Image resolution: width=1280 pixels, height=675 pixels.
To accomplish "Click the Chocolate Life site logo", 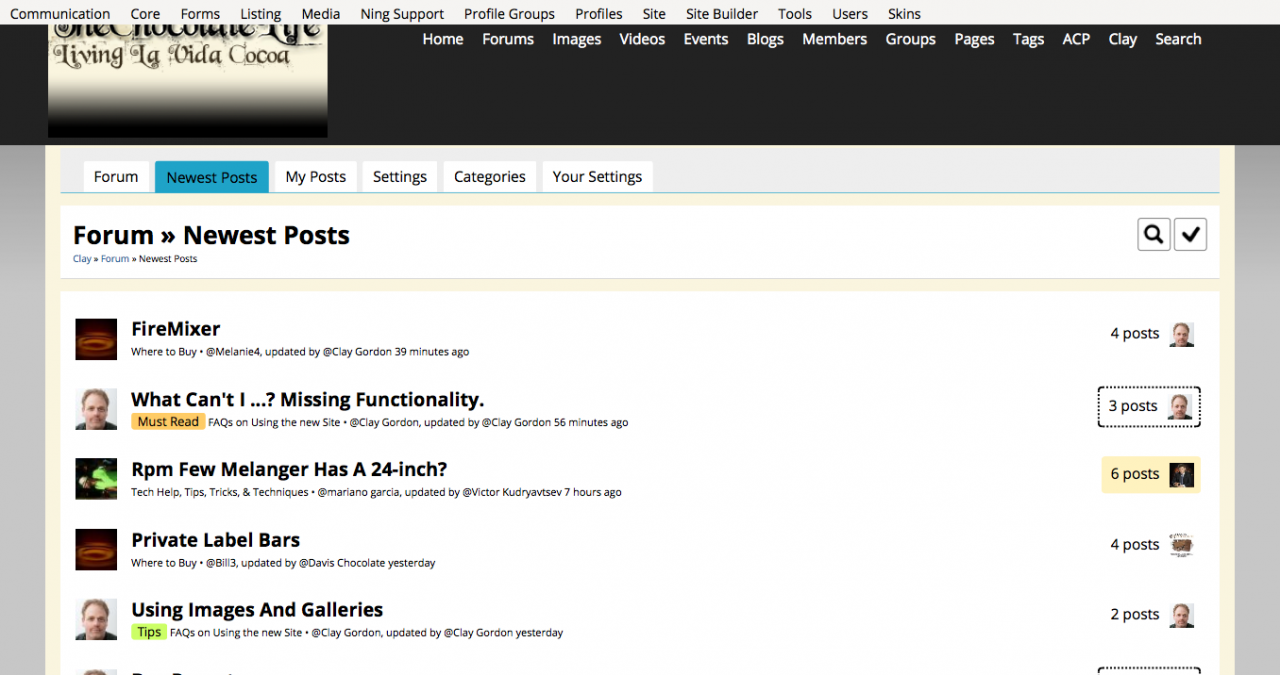I will point(188,81).
